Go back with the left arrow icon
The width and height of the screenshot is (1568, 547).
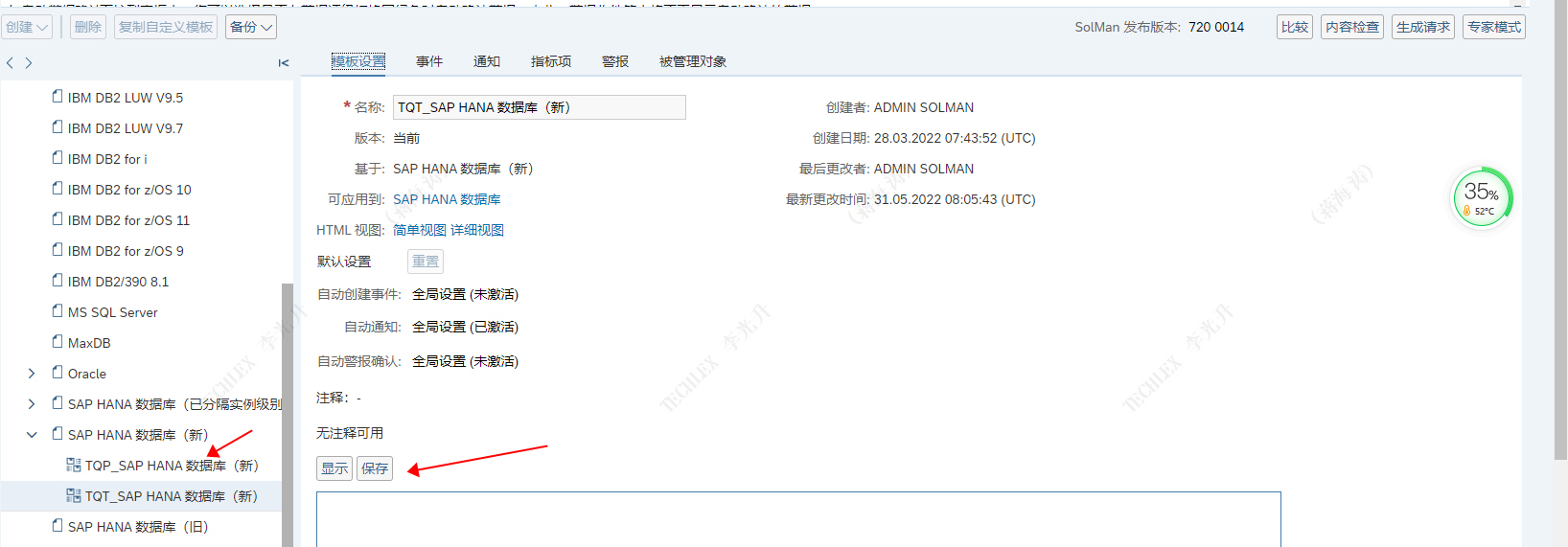(10, 63)
